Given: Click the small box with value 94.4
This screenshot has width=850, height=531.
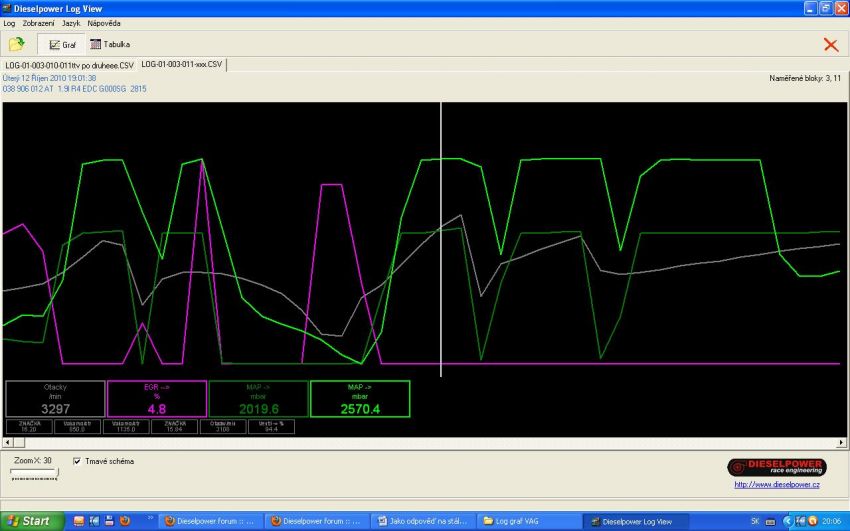Looking at the screenshot, I should point(272,426).
